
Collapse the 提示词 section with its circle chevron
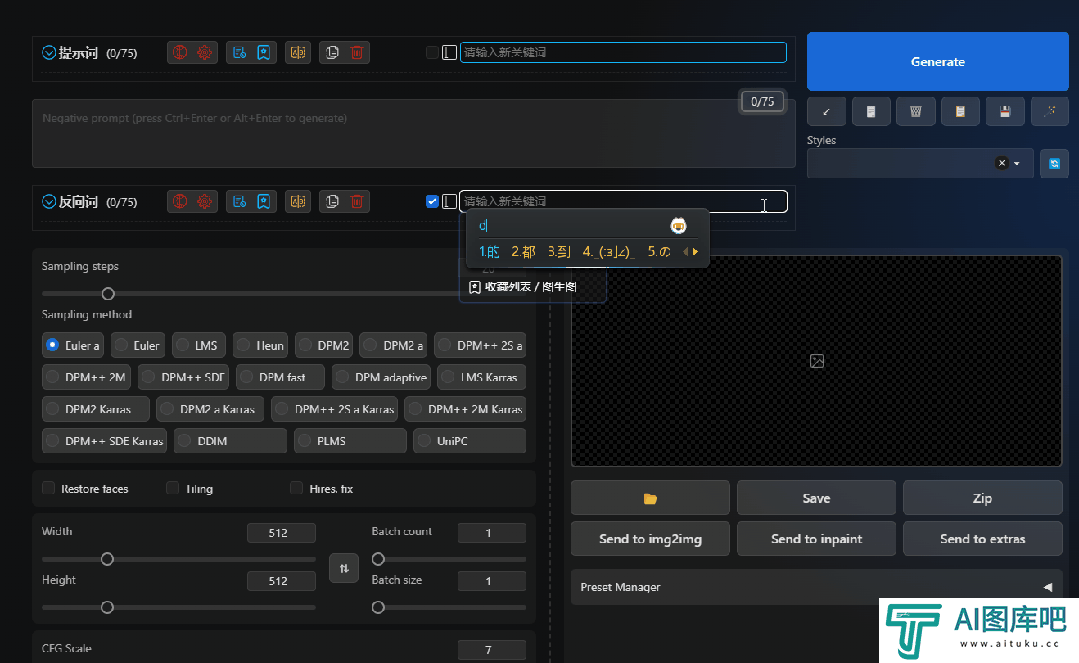tap(49, 52)
